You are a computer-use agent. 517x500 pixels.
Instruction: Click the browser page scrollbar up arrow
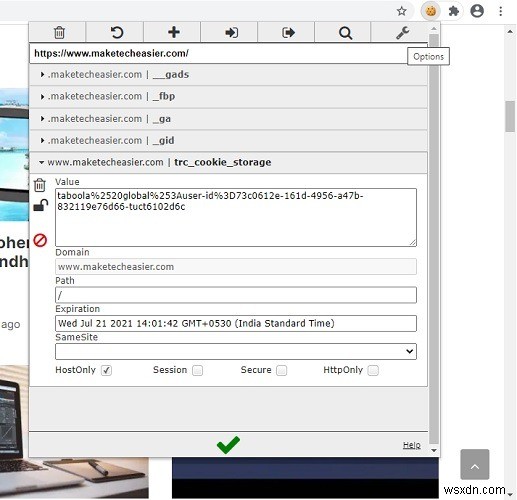click(510, 32)
